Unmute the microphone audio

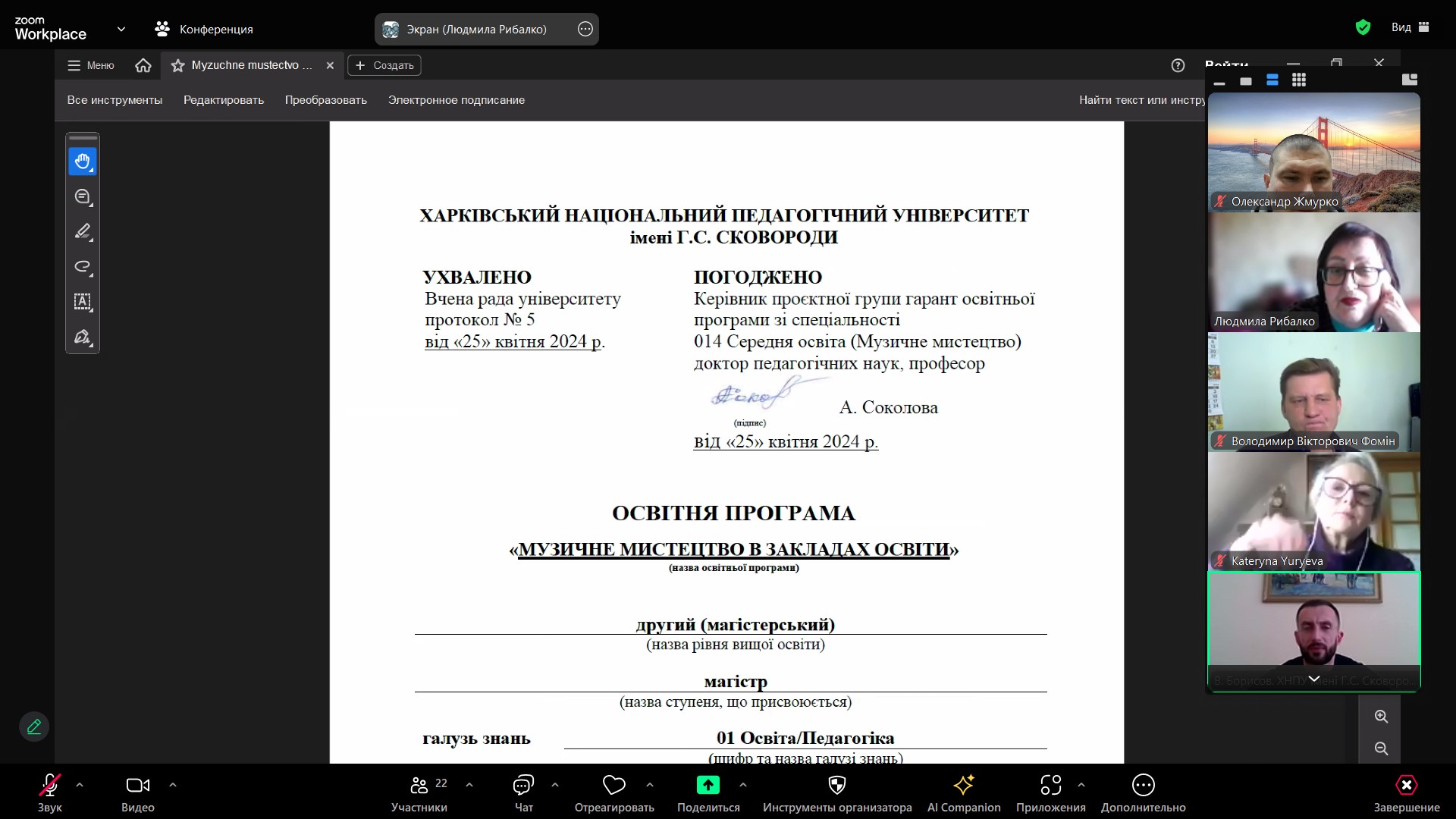[x=50, y=792]
